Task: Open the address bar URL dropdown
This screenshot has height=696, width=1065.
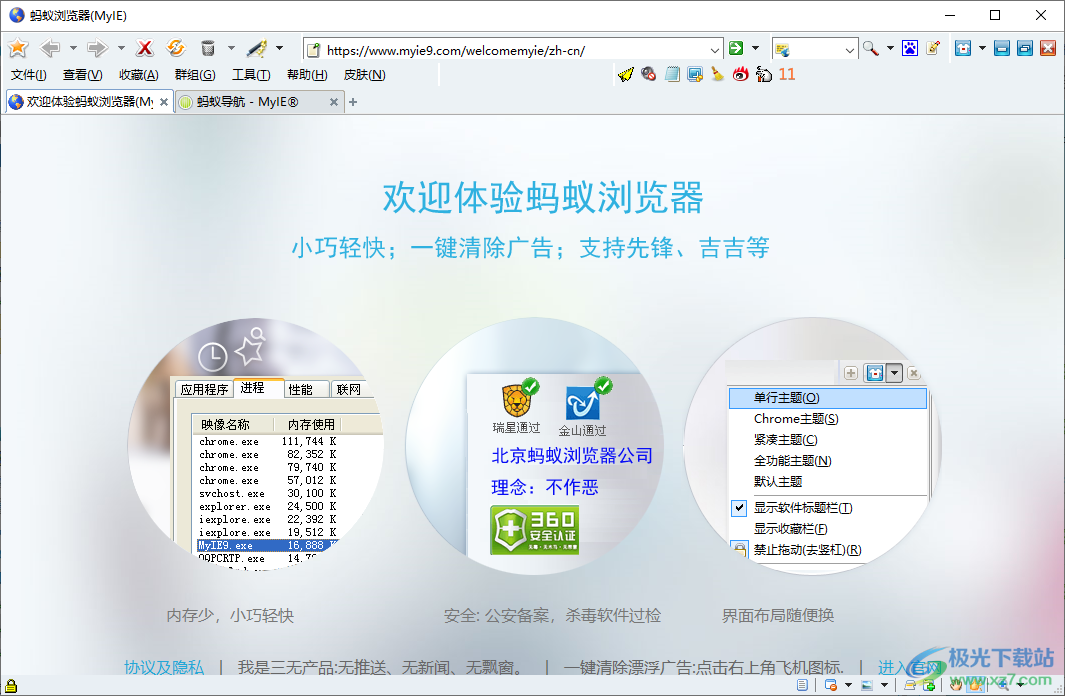Action: (716, 47)
